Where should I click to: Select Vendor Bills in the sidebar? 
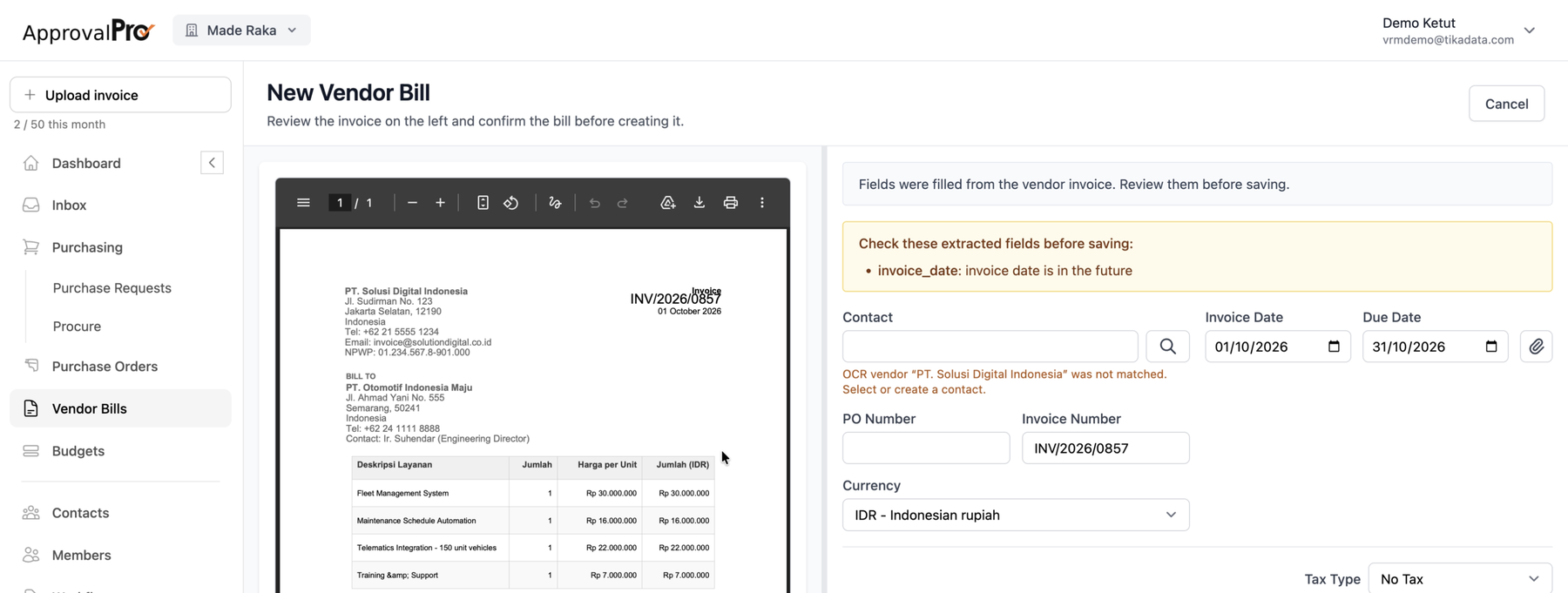[x=120, y=408]
